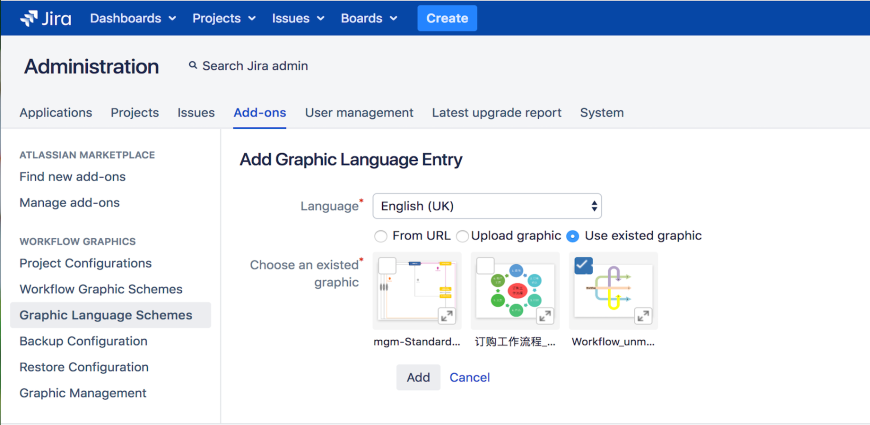Screen dimensions: 870x425
Task: Expand the Chinese workflow graphic preview icon
Action: (545, 316)
